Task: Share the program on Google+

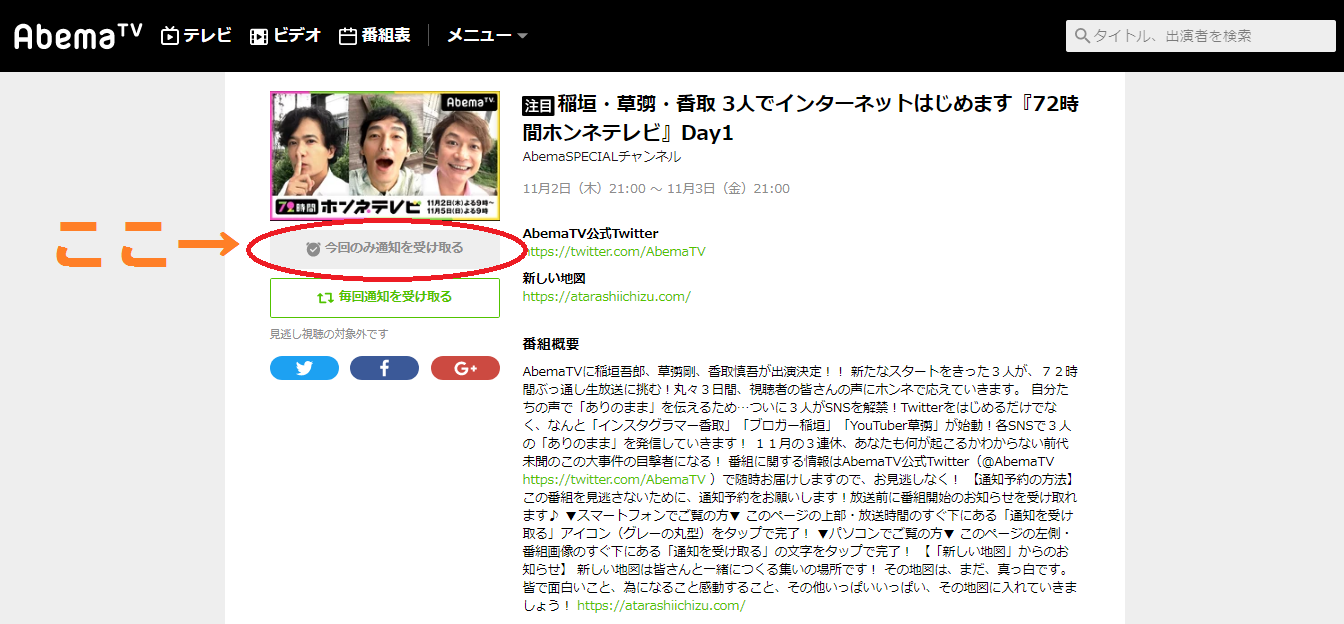Action: click(465, 367)
